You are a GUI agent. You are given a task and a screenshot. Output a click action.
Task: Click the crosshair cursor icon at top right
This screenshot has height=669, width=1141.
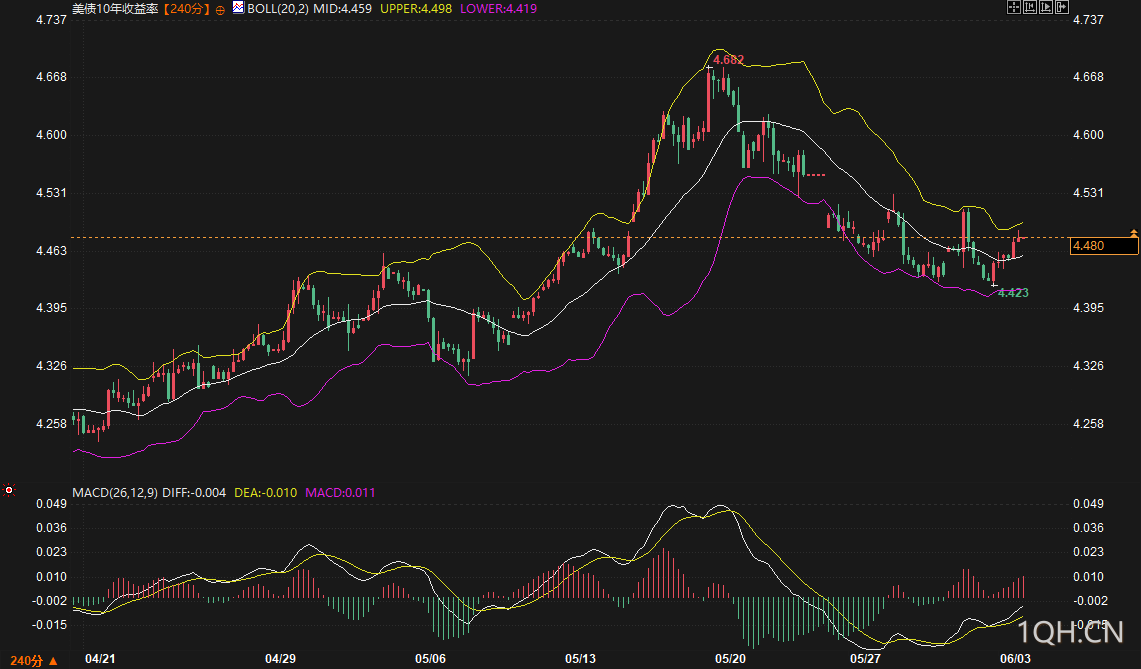pos(1014,7)
